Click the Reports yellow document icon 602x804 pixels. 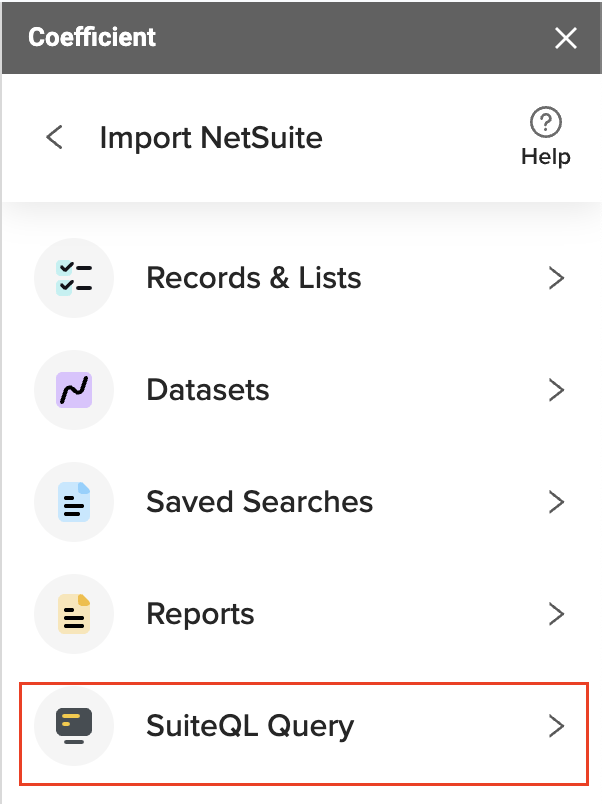pyautogui.click(x=74, y=614)
